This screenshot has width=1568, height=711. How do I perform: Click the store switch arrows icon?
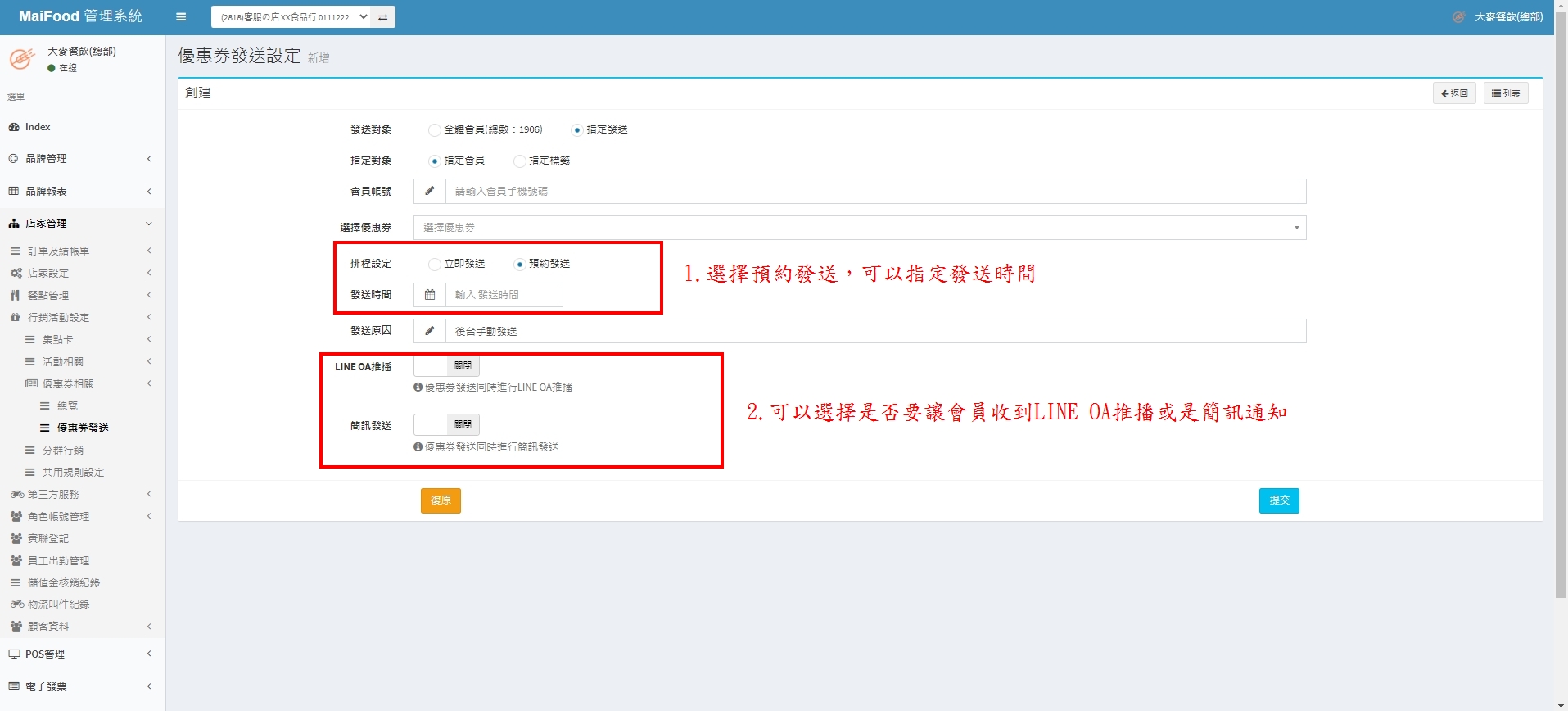[x=382, y=17]
